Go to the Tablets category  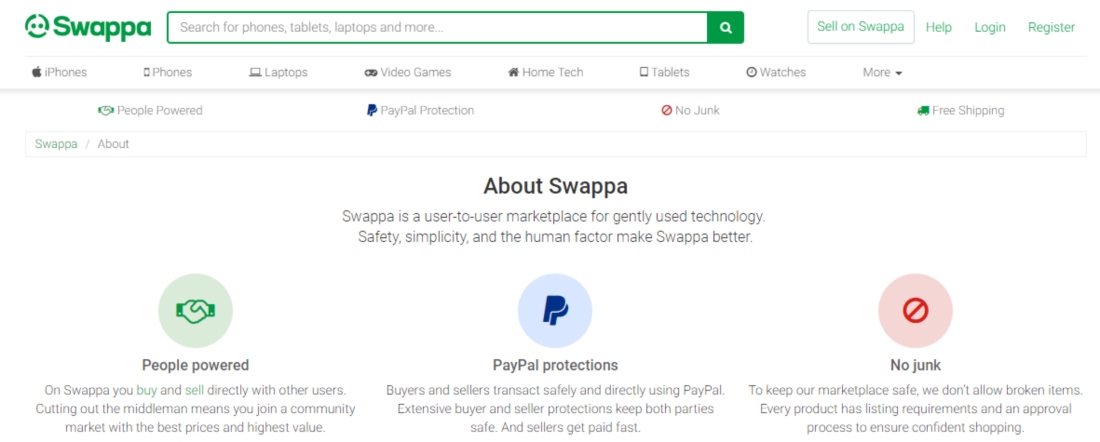[x=664, y=72]
